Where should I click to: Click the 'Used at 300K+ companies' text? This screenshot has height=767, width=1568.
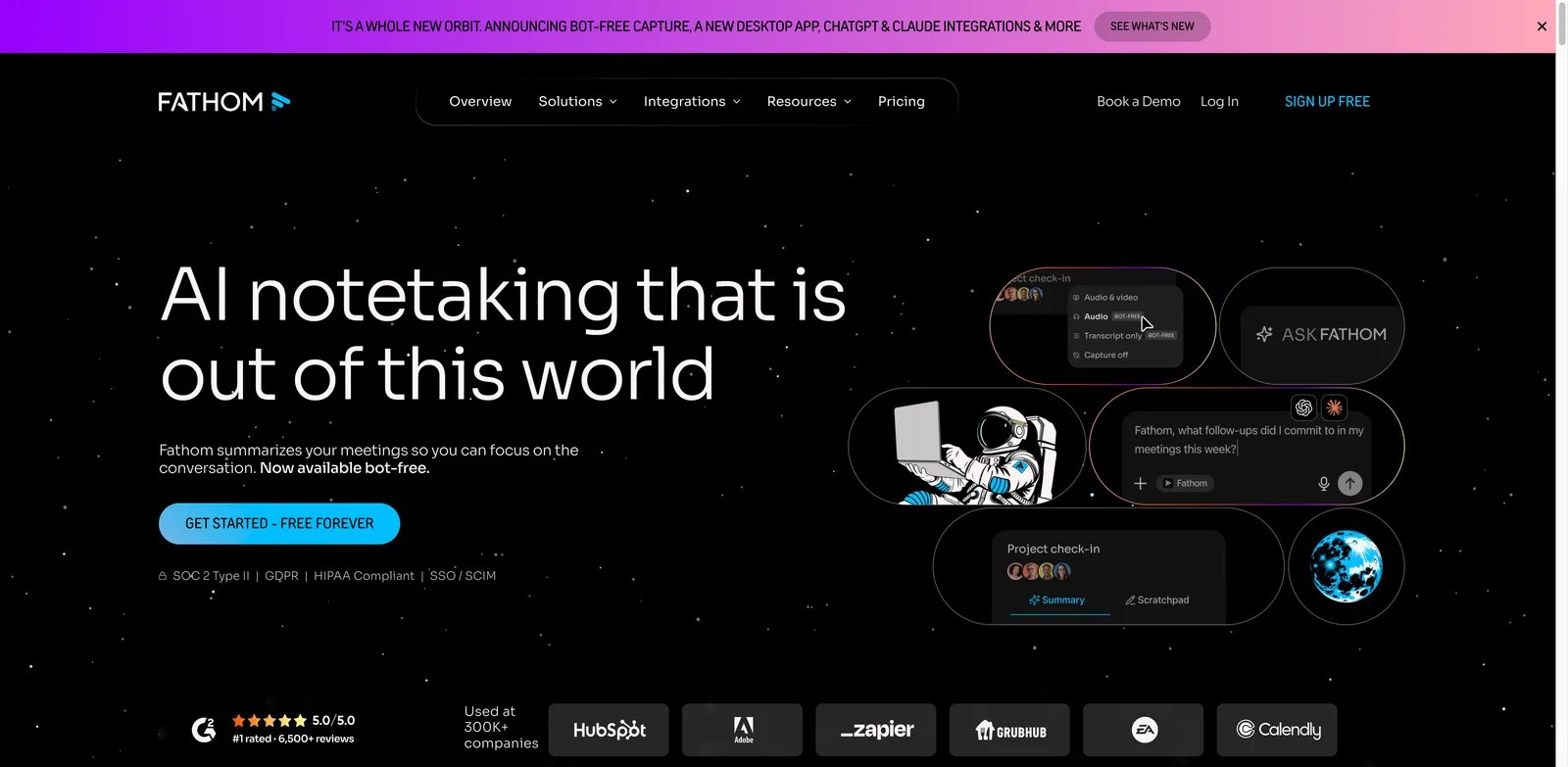click(x=501, y=727)
